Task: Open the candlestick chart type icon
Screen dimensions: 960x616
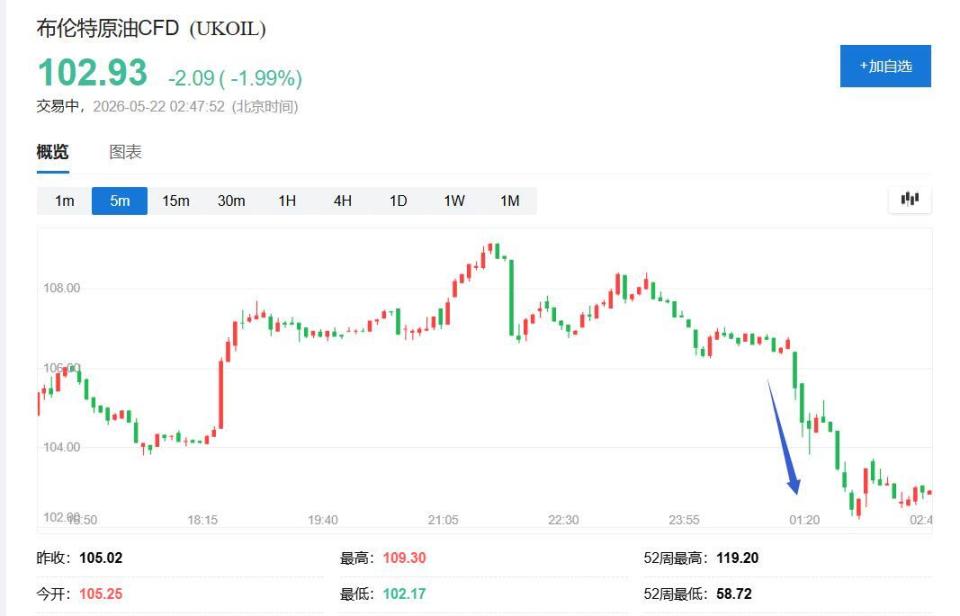Action: (910, 200)
